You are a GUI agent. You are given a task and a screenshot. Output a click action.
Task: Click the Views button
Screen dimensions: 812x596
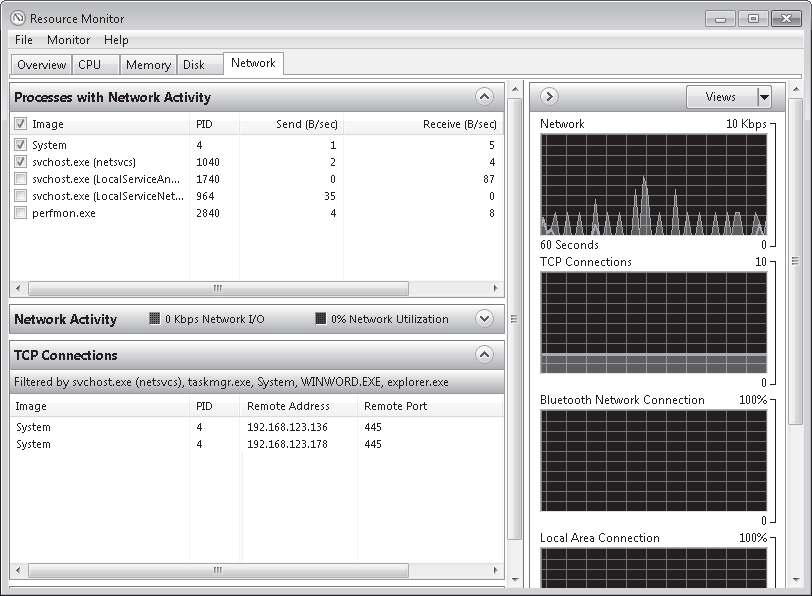click(720, 97)
